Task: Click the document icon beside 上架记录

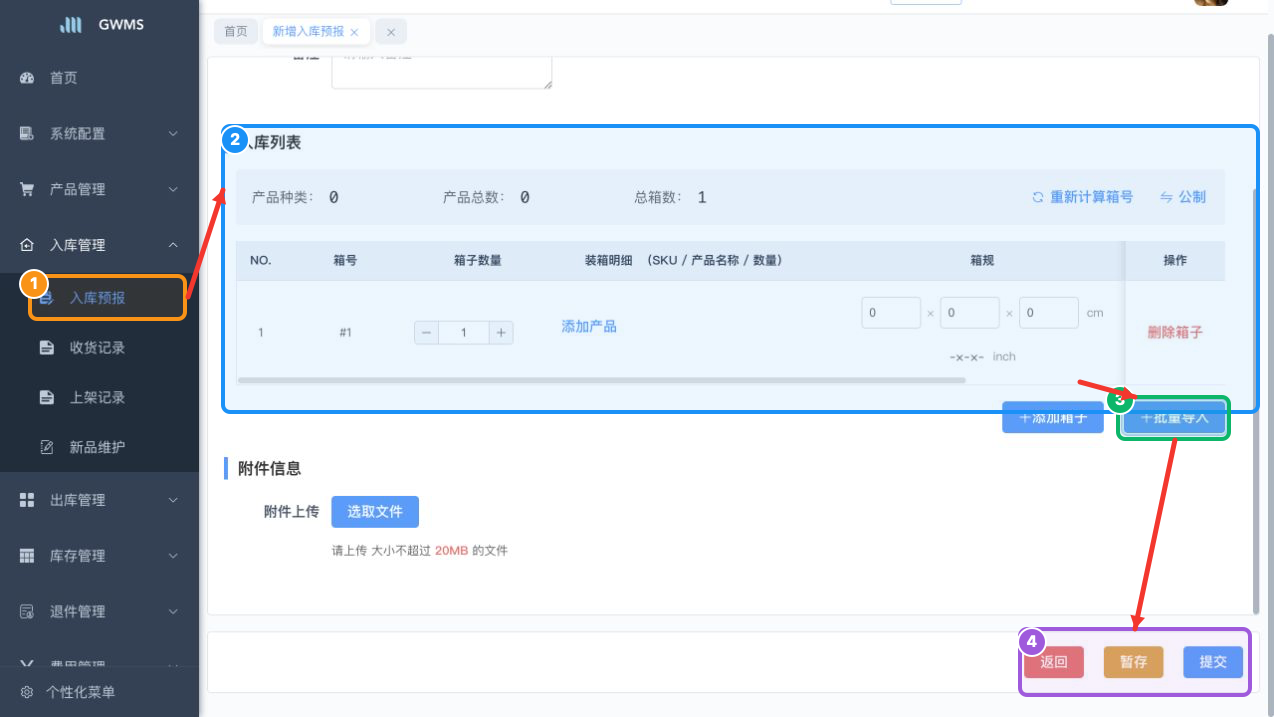Action: tap(47, 398)
